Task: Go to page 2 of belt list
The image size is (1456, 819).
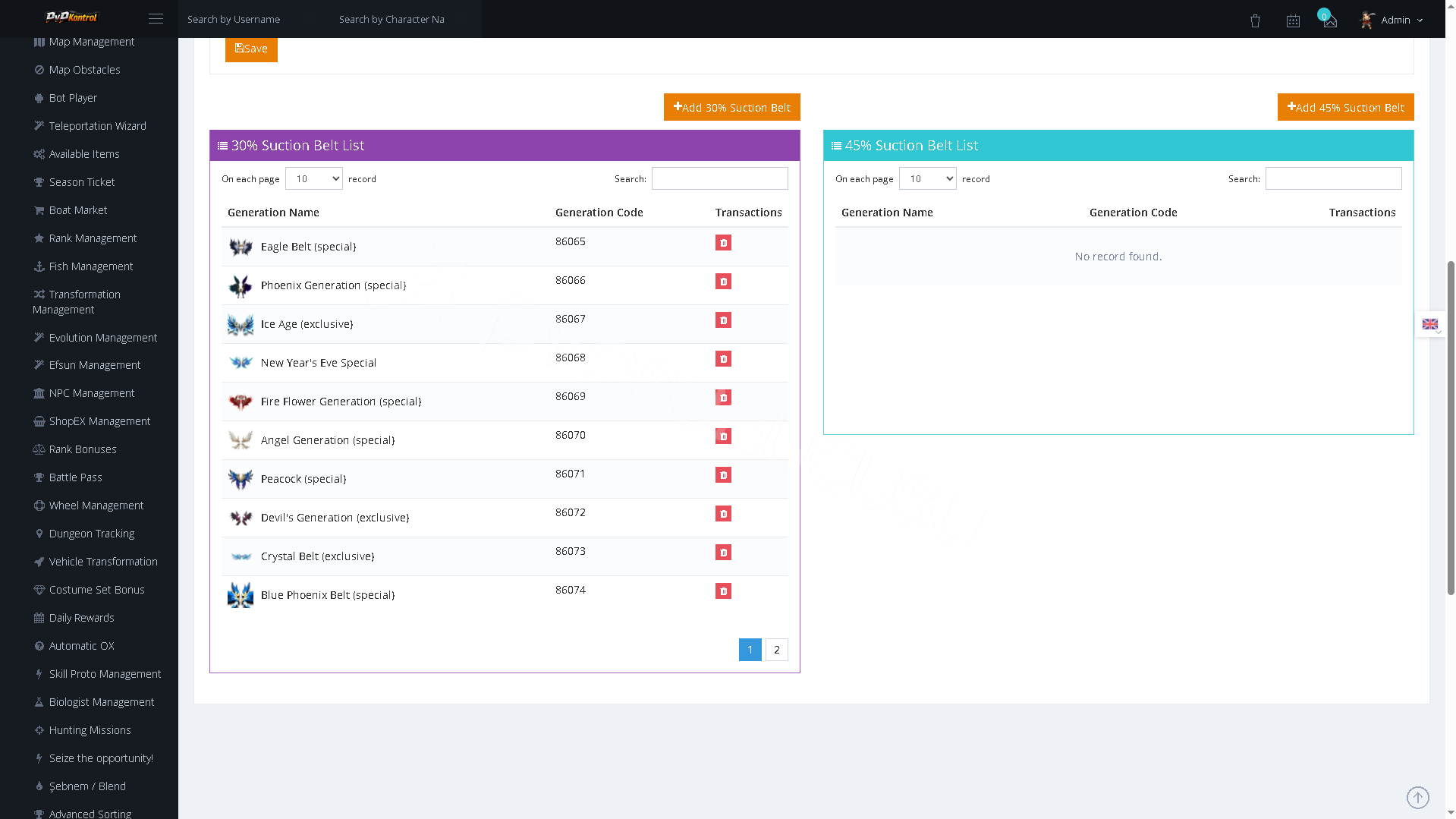Action: (776, 650)
